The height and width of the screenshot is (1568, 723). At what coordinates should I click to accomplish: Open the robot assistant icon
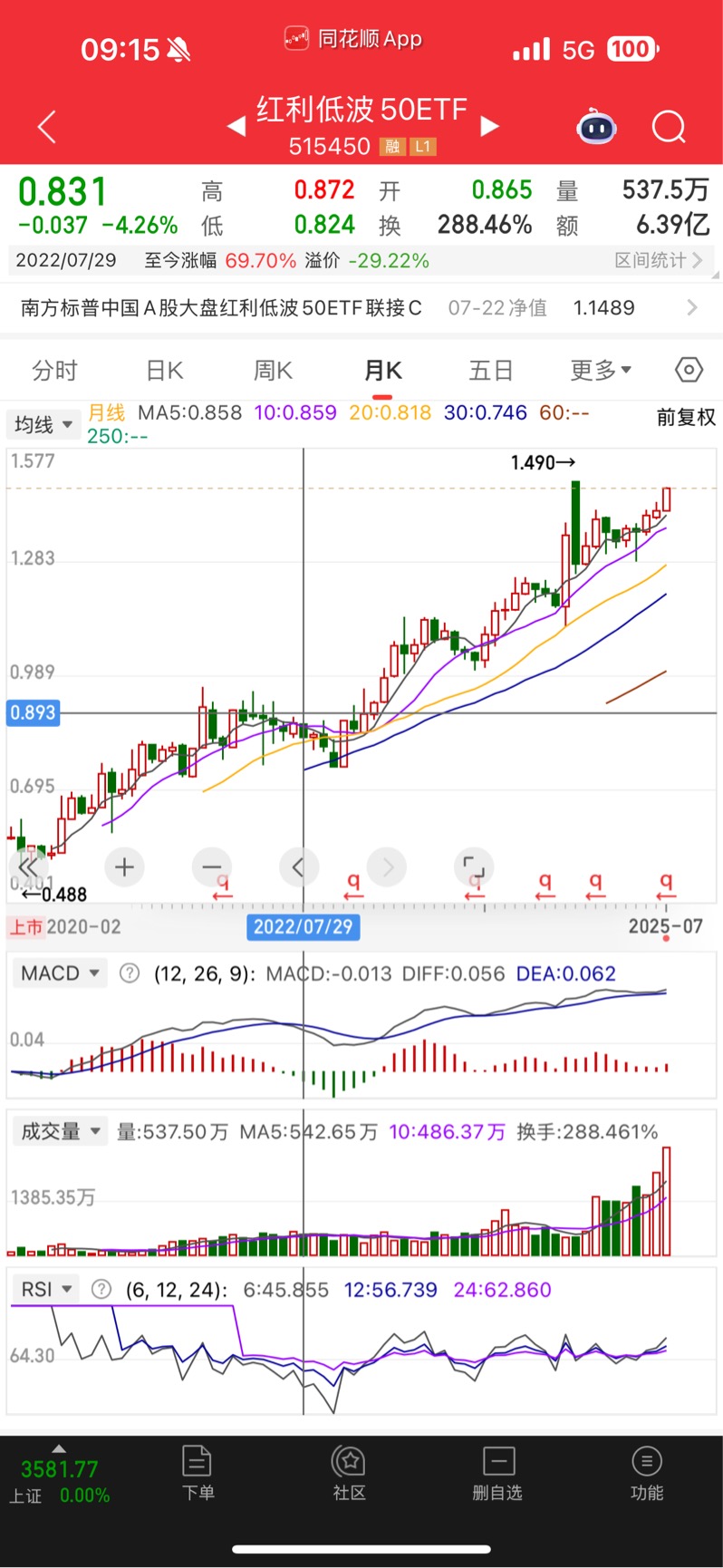pos(596,127)
